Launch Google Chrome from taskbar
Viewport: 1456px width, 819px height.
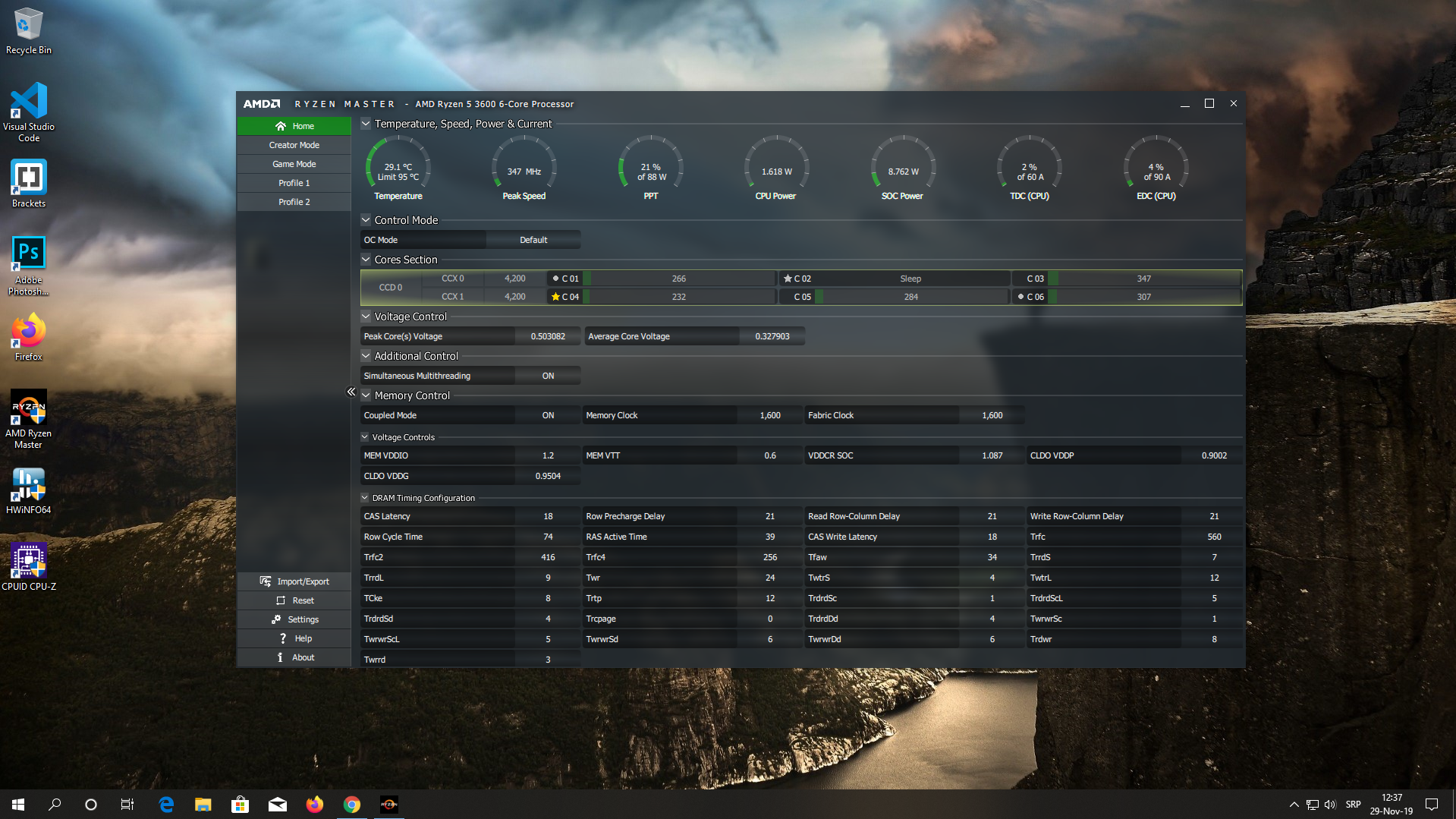coord(351,805)
